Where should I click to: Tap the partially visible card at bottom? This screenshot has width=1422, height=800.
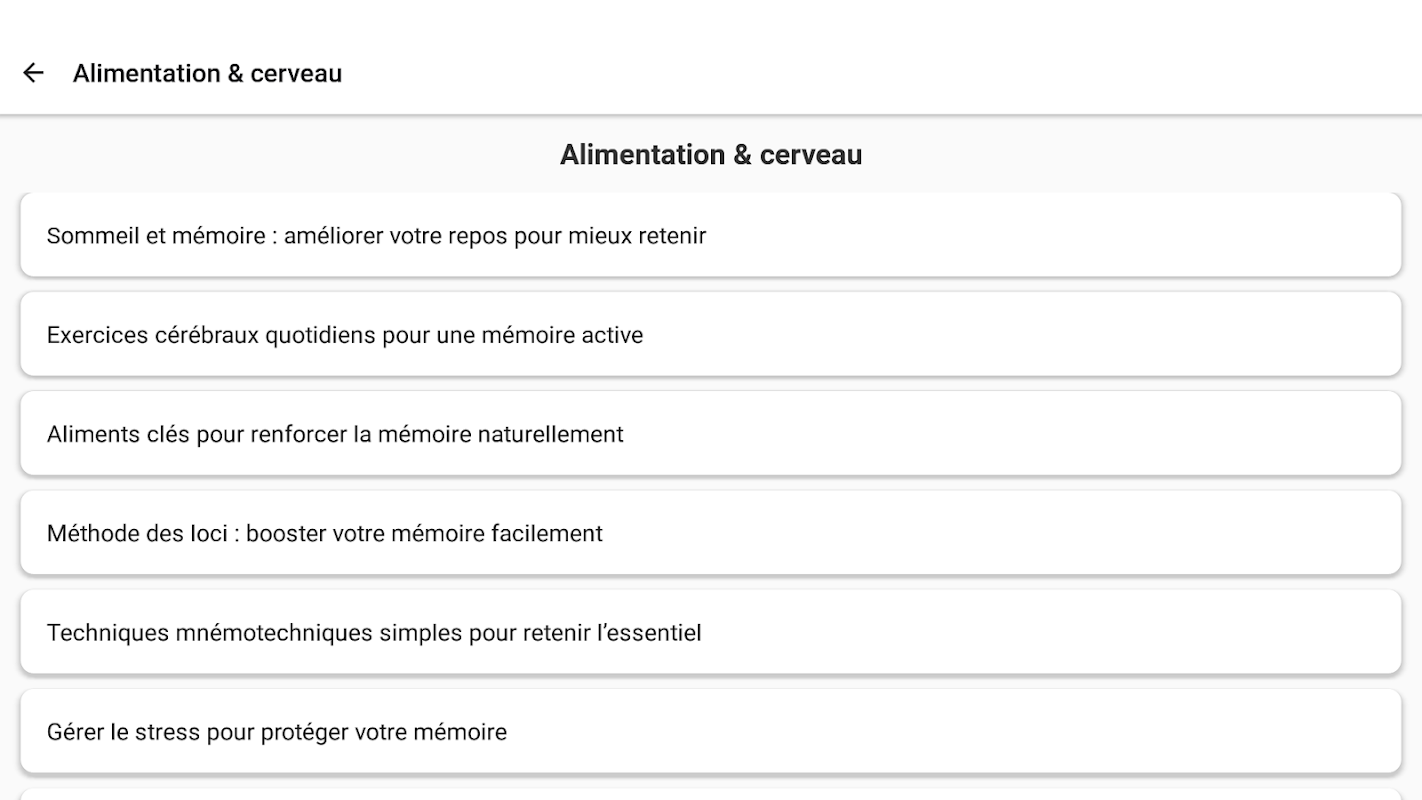point(710,794)
